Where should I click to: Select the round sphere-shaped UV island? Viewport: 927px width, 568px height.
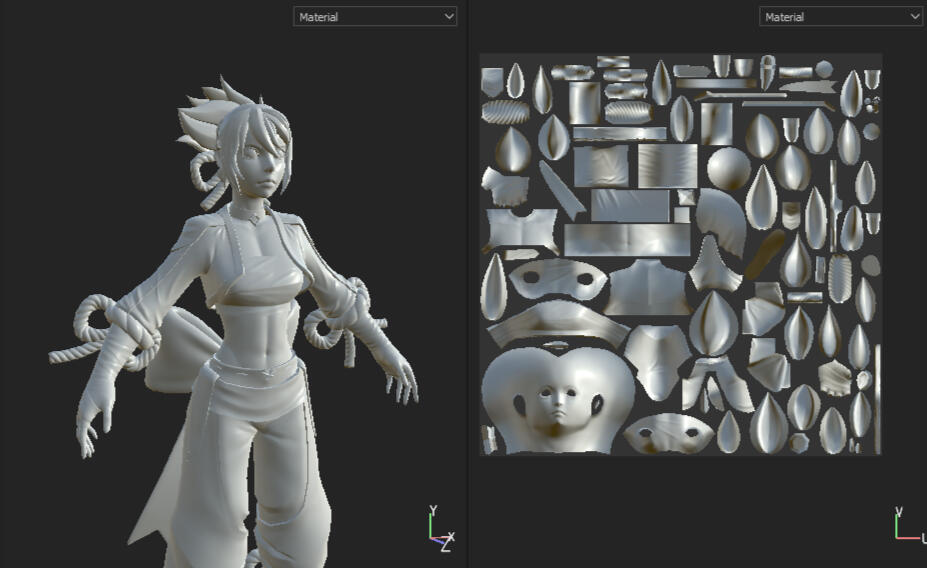pos(728,169)
